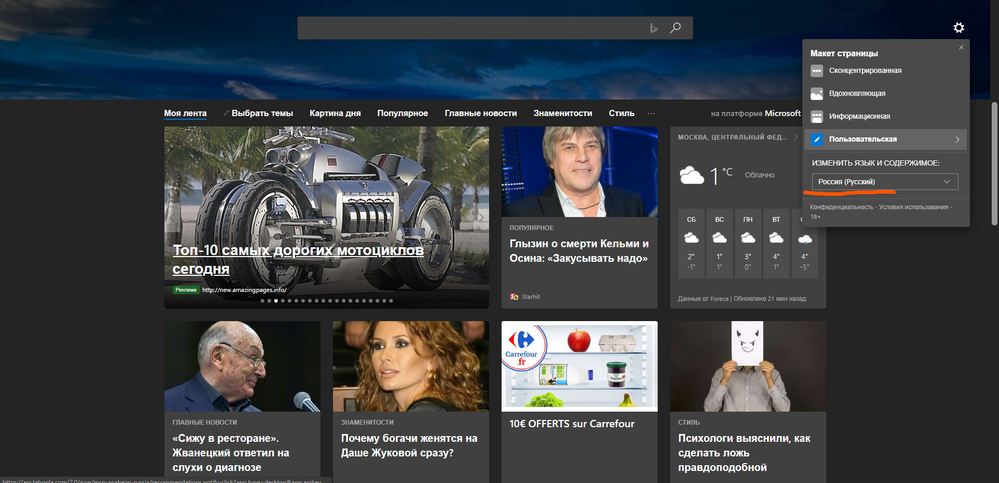The width and height of the screenshot is (999, 483).
Task: Switch to the Знаменитости tab
Action: pyautogui.click(x=563, y=113)
